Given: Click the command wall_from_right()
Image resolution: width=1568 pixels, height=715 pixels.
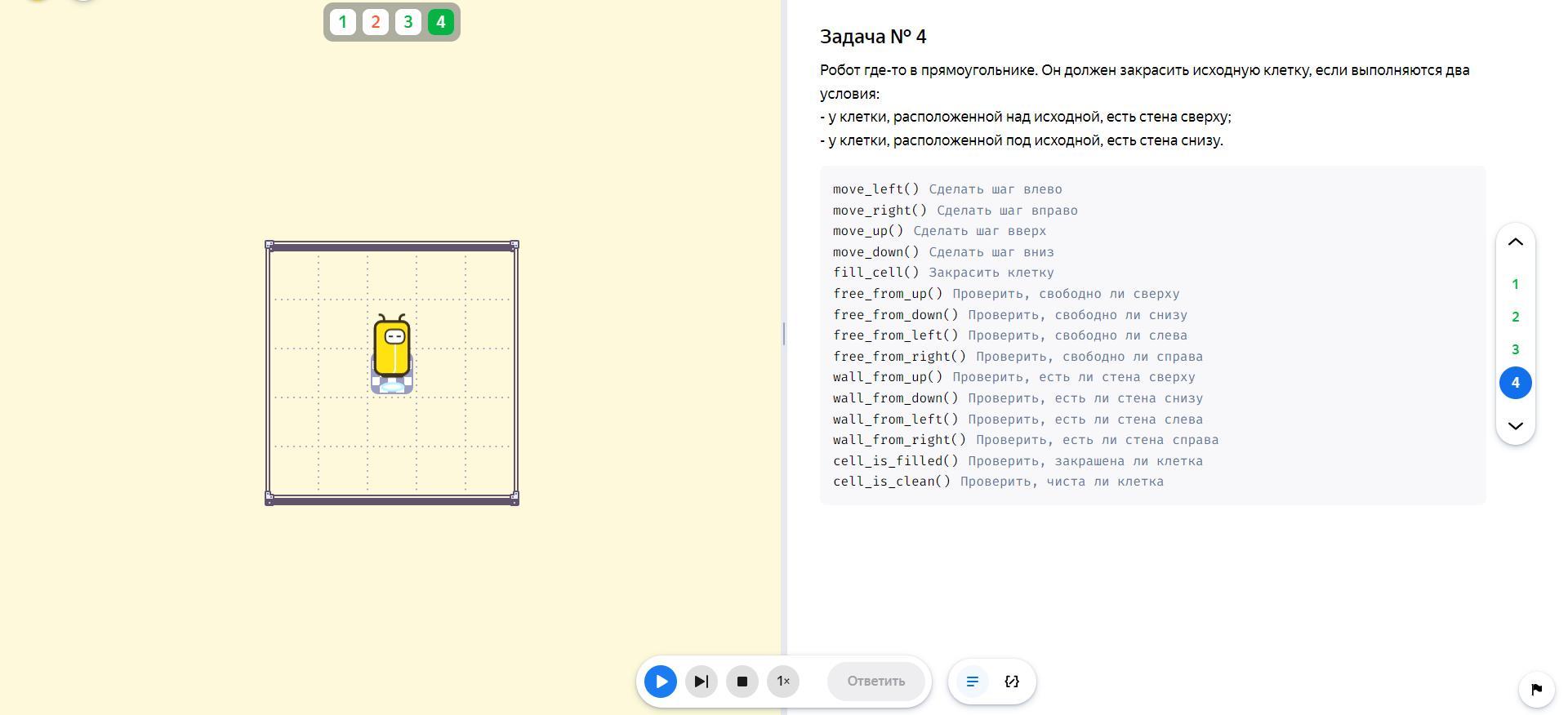Looking at the screenshot, I should pos(900,440).
